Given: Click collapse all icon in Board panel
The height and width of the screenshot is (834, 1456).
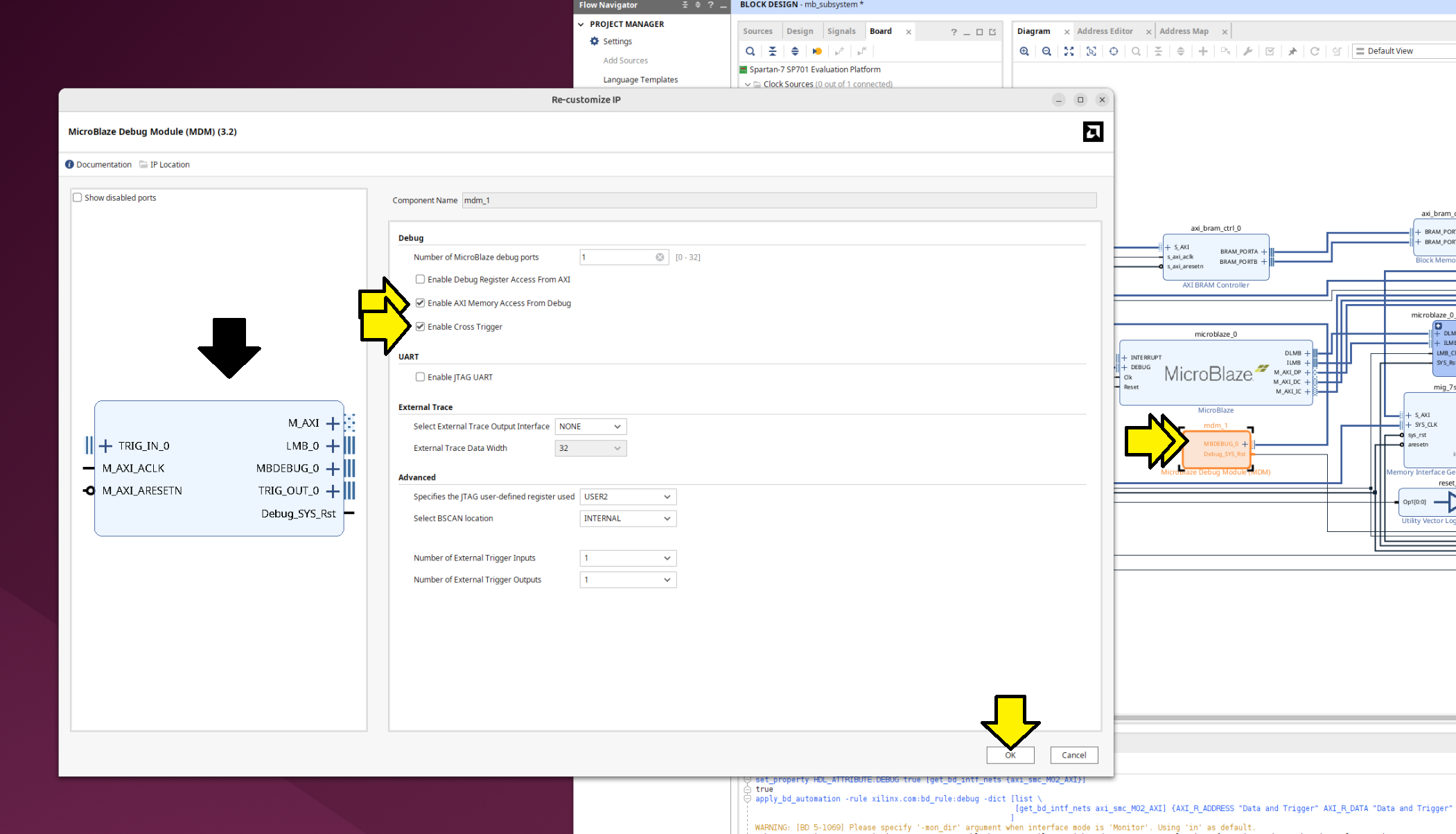Looking at the screenshot, I should [772, 51].
